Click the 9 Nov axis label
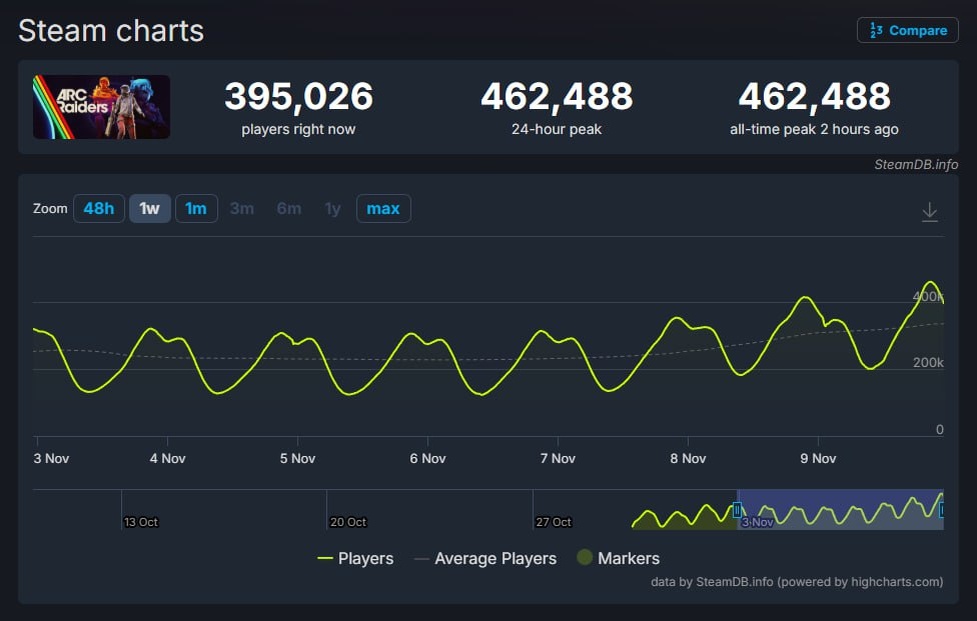The image size is (977, 621). (818, 458)
